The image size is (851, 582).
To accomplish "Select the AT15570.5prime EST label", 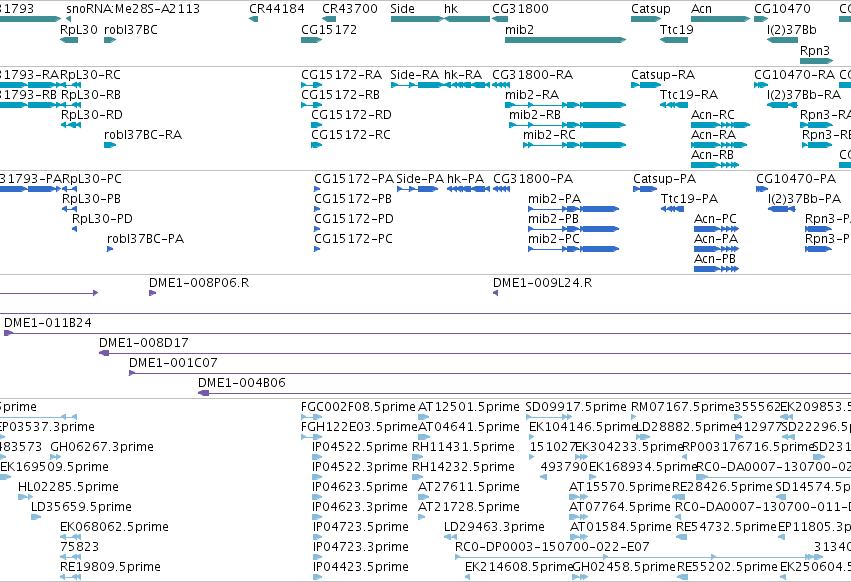I will [620, 487].
